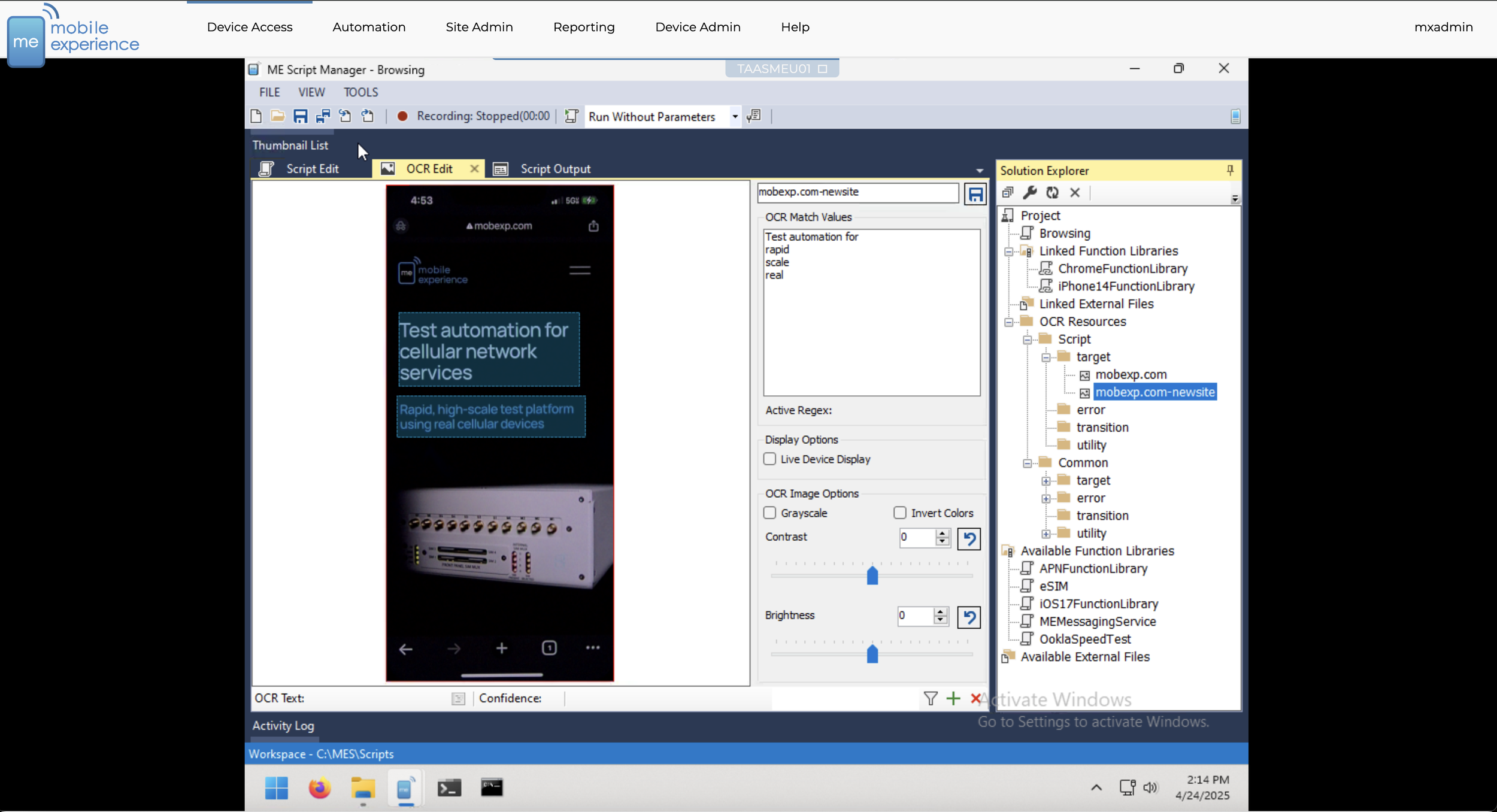
Task: Click the green plus add icon
Action: 953,698
